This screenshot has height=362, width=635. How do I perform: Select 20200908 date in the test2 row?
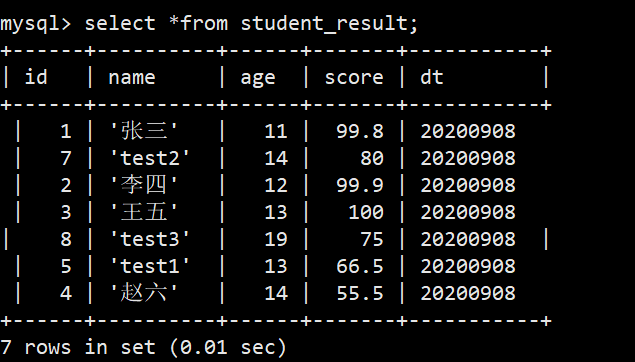coord(468,158)
